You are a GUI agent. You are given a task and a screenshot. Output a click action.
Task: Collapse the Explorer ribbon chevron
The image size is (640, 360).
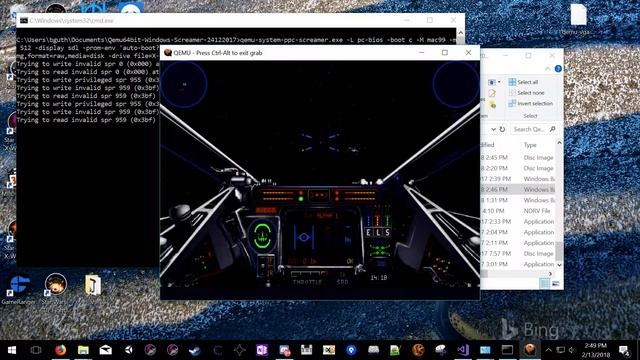coord(548,69)
